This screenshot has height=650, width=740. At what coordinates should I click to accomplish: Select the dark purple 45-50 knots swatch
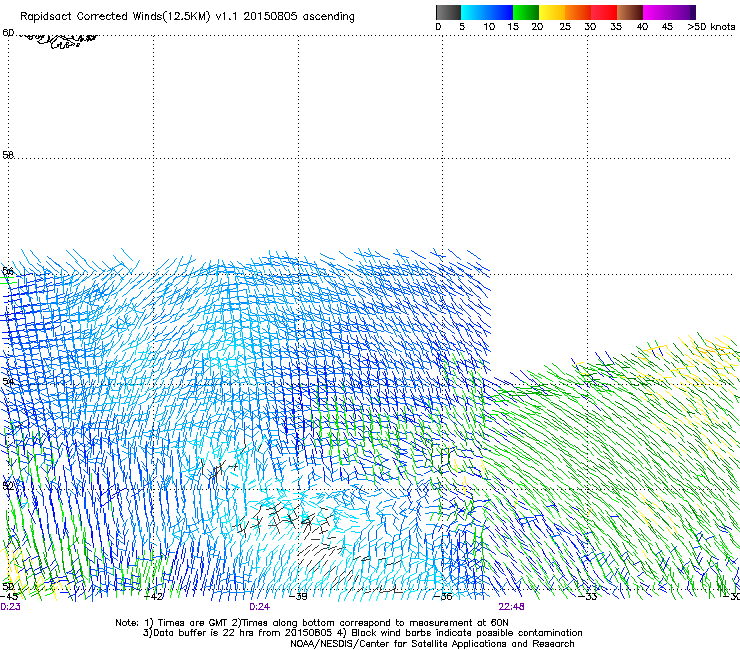click(683, 12)
